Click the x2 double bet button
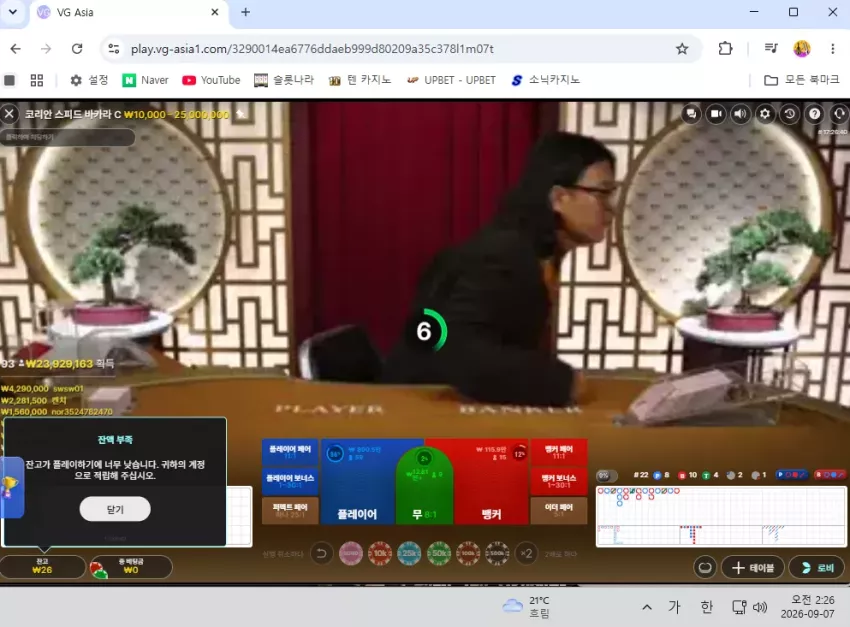The width and height of the screenshot is (850, 627). pos(526,554)
